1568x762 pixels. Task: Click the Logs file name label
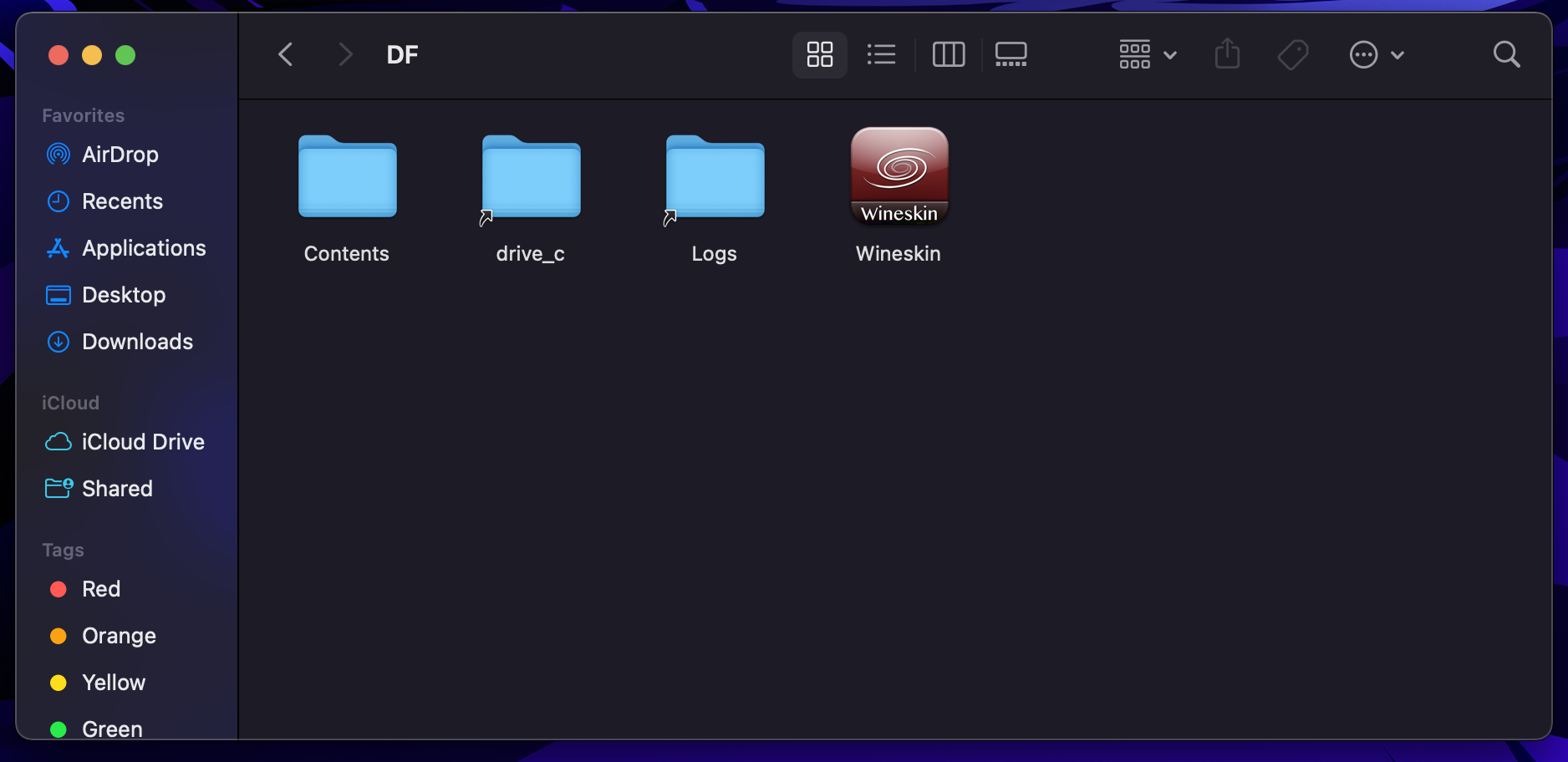click(715, 254)
